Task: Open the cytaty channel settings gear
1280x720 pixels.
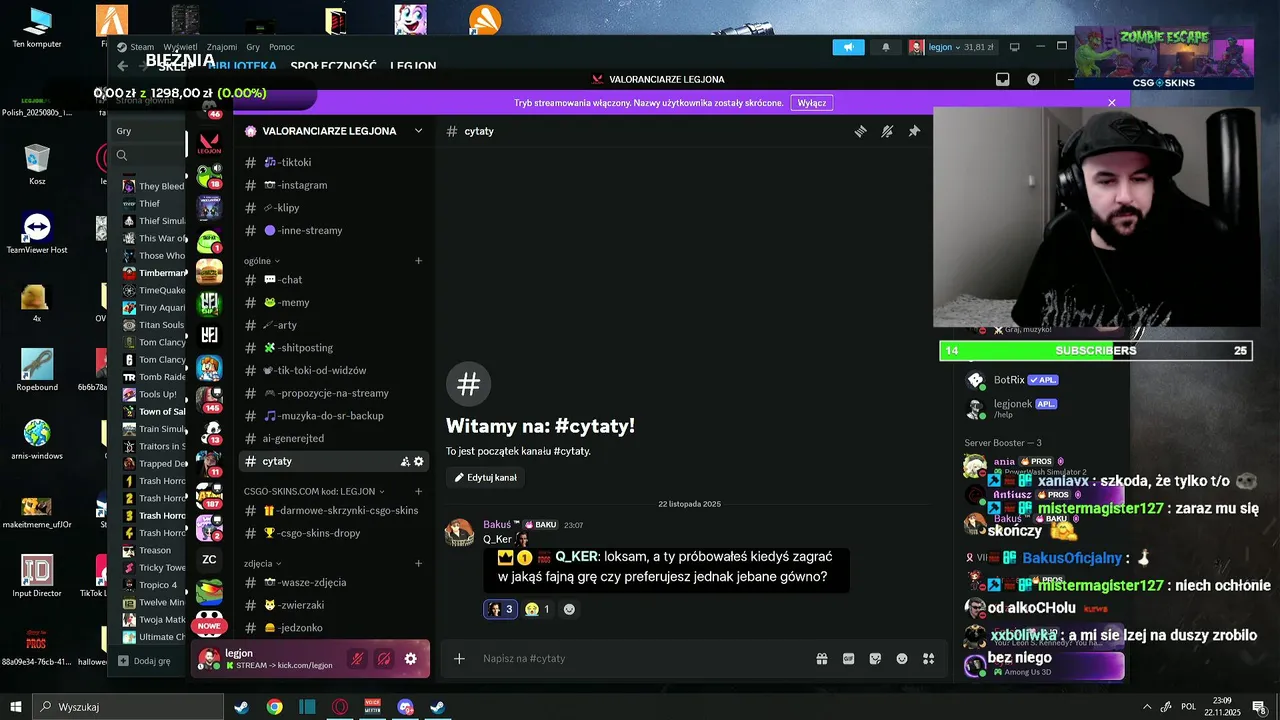Action: (x=419, y=461)
